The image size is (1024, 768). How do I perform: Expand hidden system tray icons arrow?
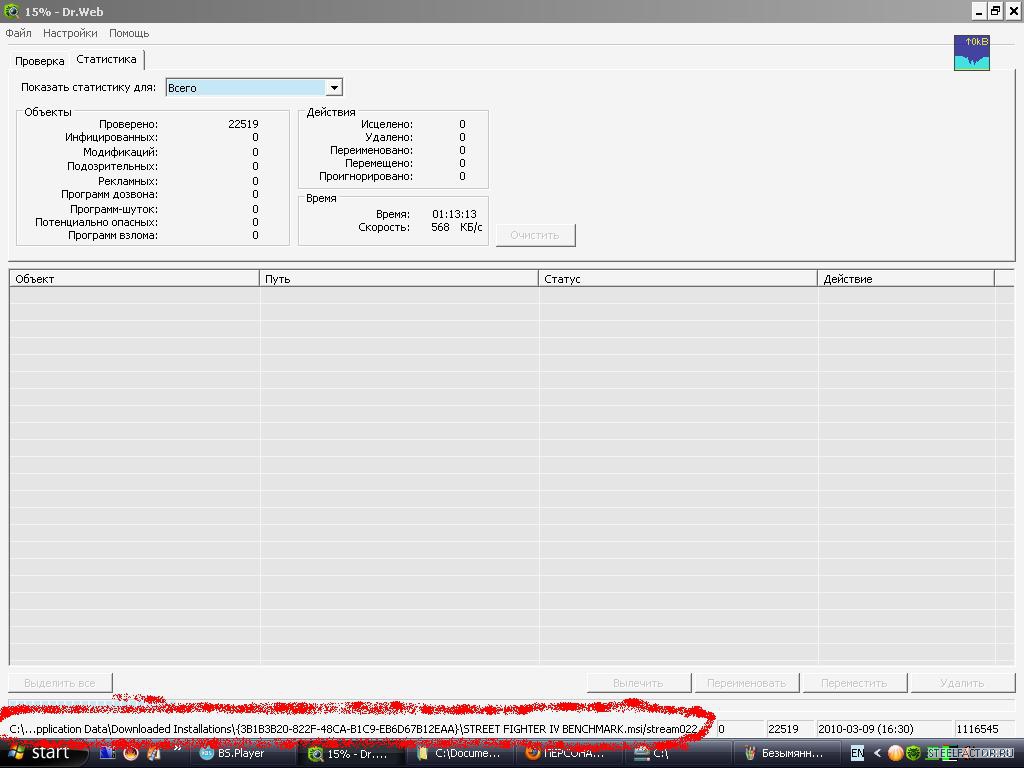point(878,753)
